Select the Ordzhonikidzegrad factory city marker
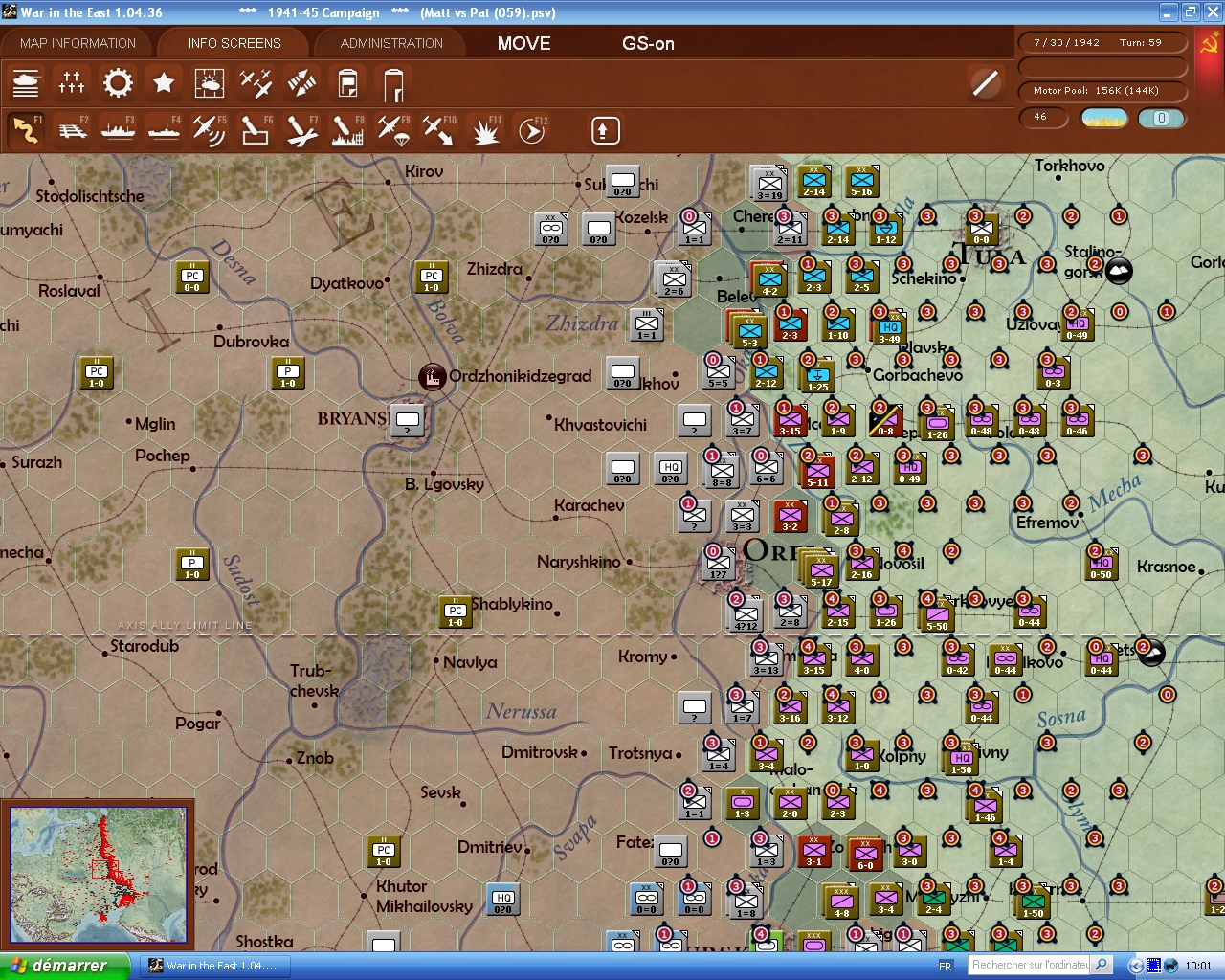Image resolution: width=1225 pixels, height=980 pixels. pyautogui.click(x=433, y=376)
